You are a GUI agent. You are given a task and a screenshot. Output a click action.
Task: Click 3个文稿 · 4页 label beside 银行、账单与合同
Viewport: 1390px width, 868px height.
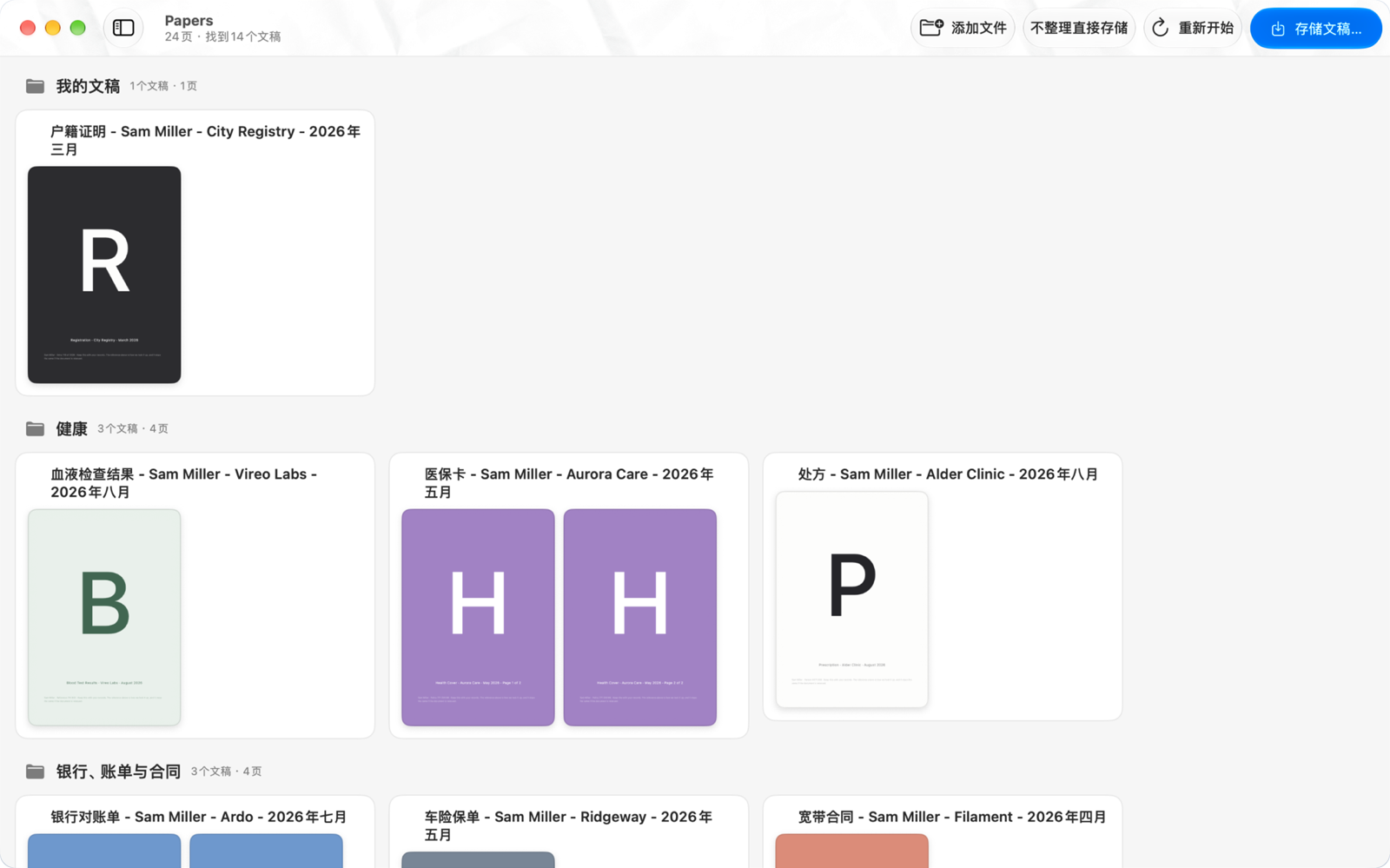(x=226, y=772)
